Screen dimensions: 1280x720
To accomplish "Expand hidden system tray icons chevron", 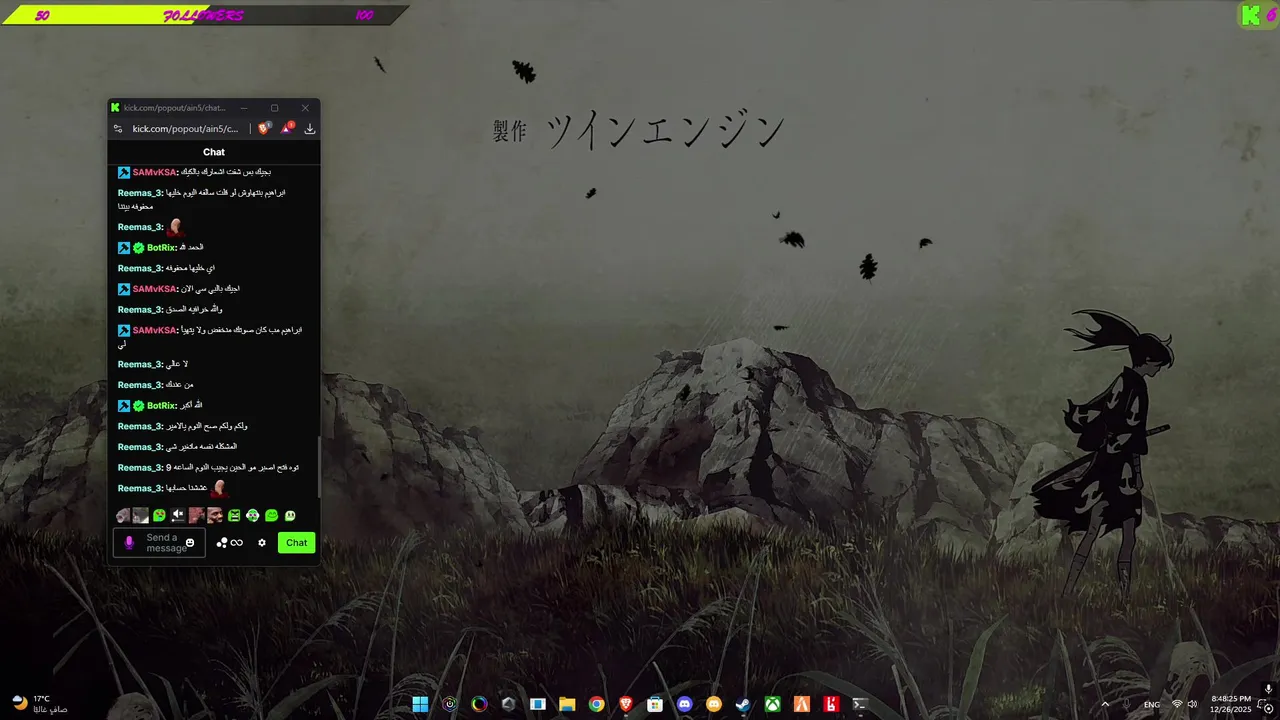I will point(1105,704).
